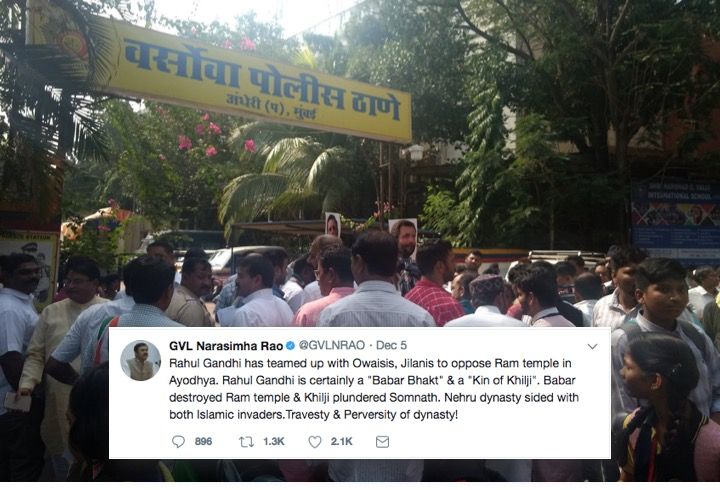Open the GVL Narasimha Rao name link
Image resolution: width=720 pixels, height=490 pixels.
pos(226,345)
